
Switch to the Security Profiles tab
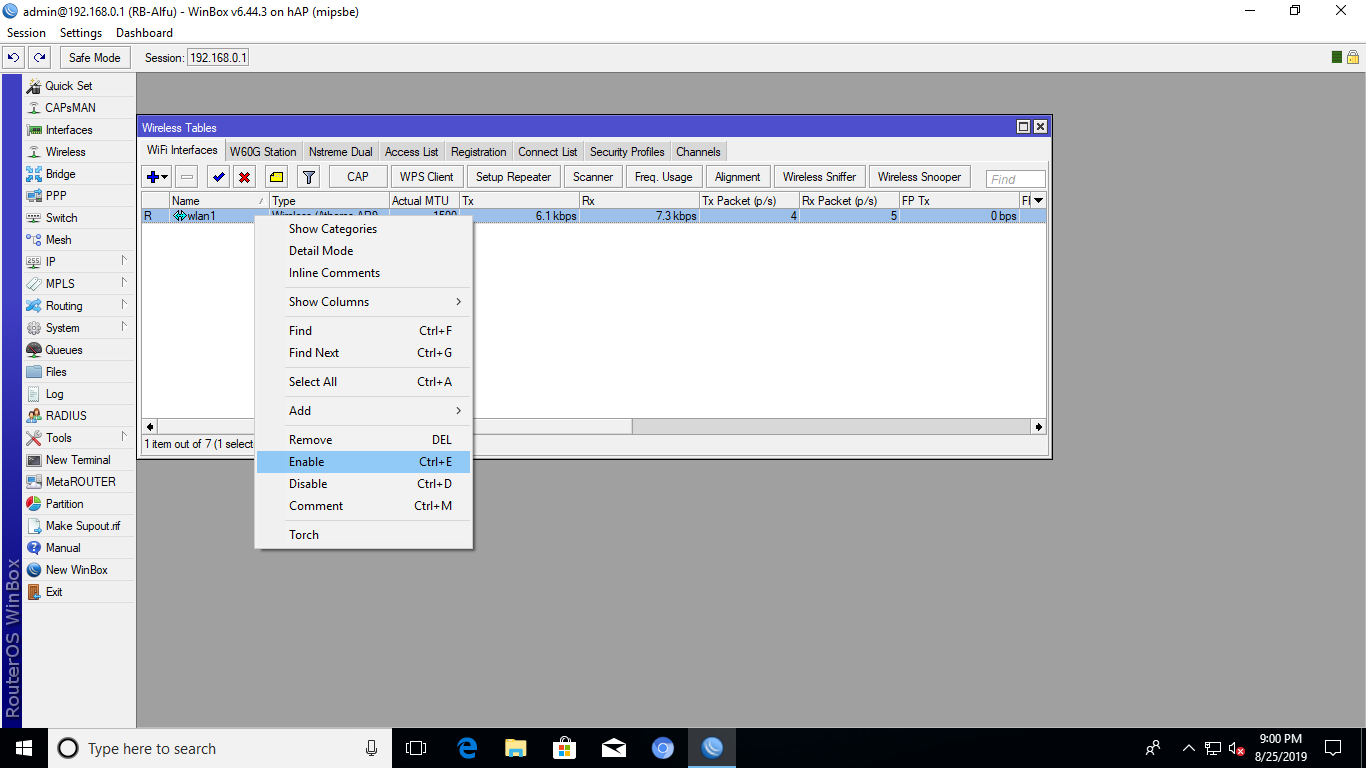point(627,152)
